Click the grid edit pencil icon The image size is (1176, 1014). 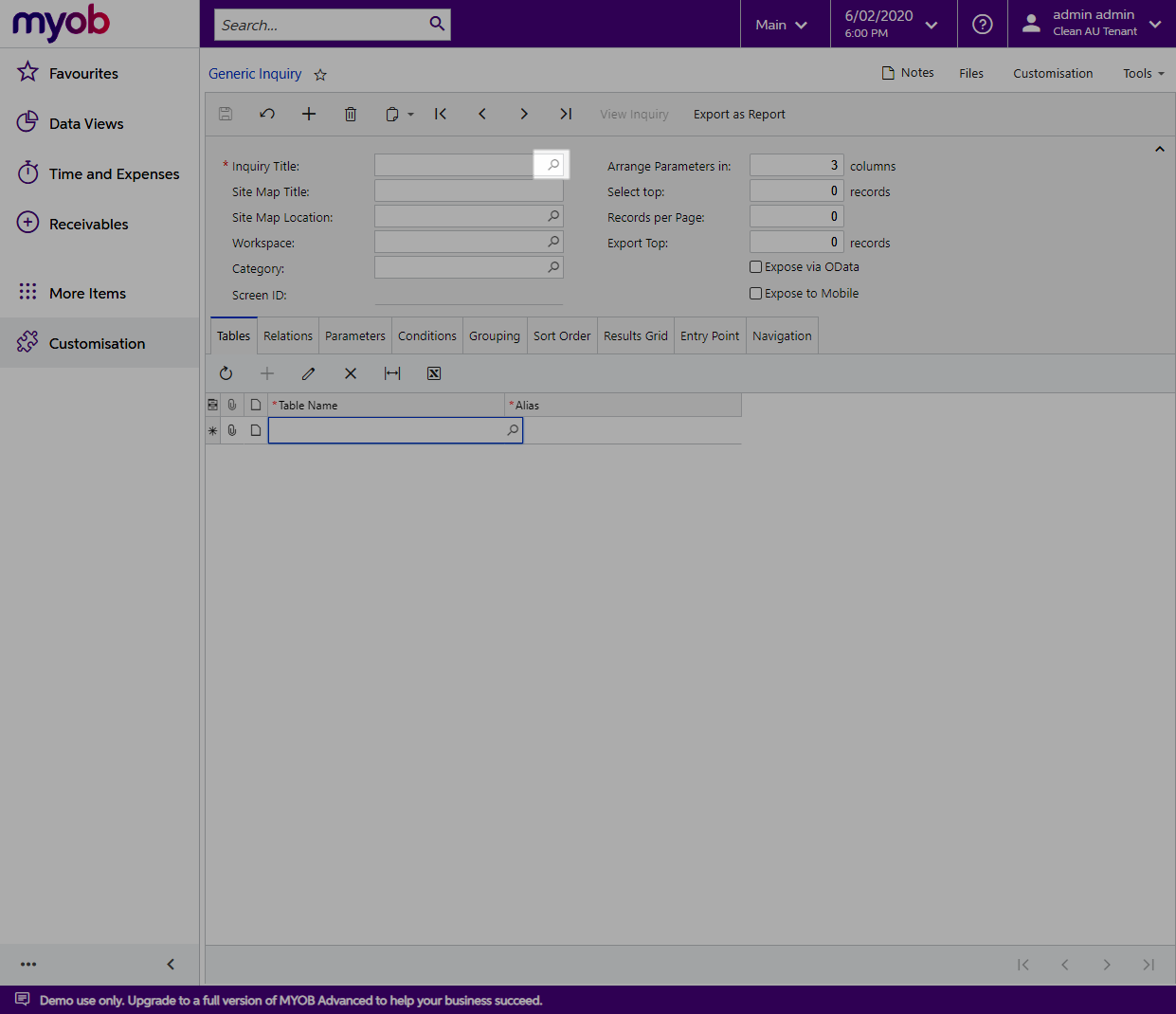(x=309, y=373)
